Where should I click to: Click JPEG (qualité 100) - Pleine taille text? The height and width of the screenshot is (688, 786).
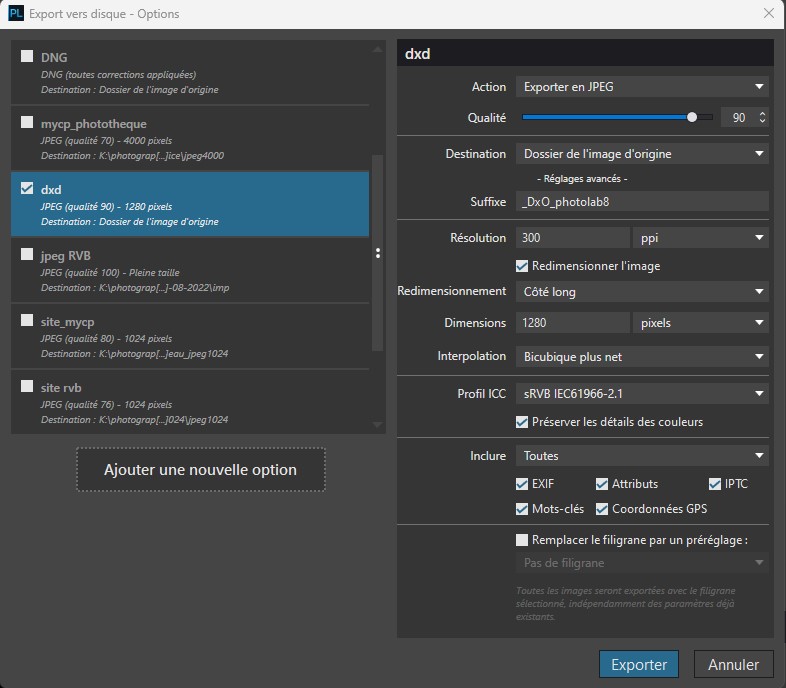[x=110, y=273]
